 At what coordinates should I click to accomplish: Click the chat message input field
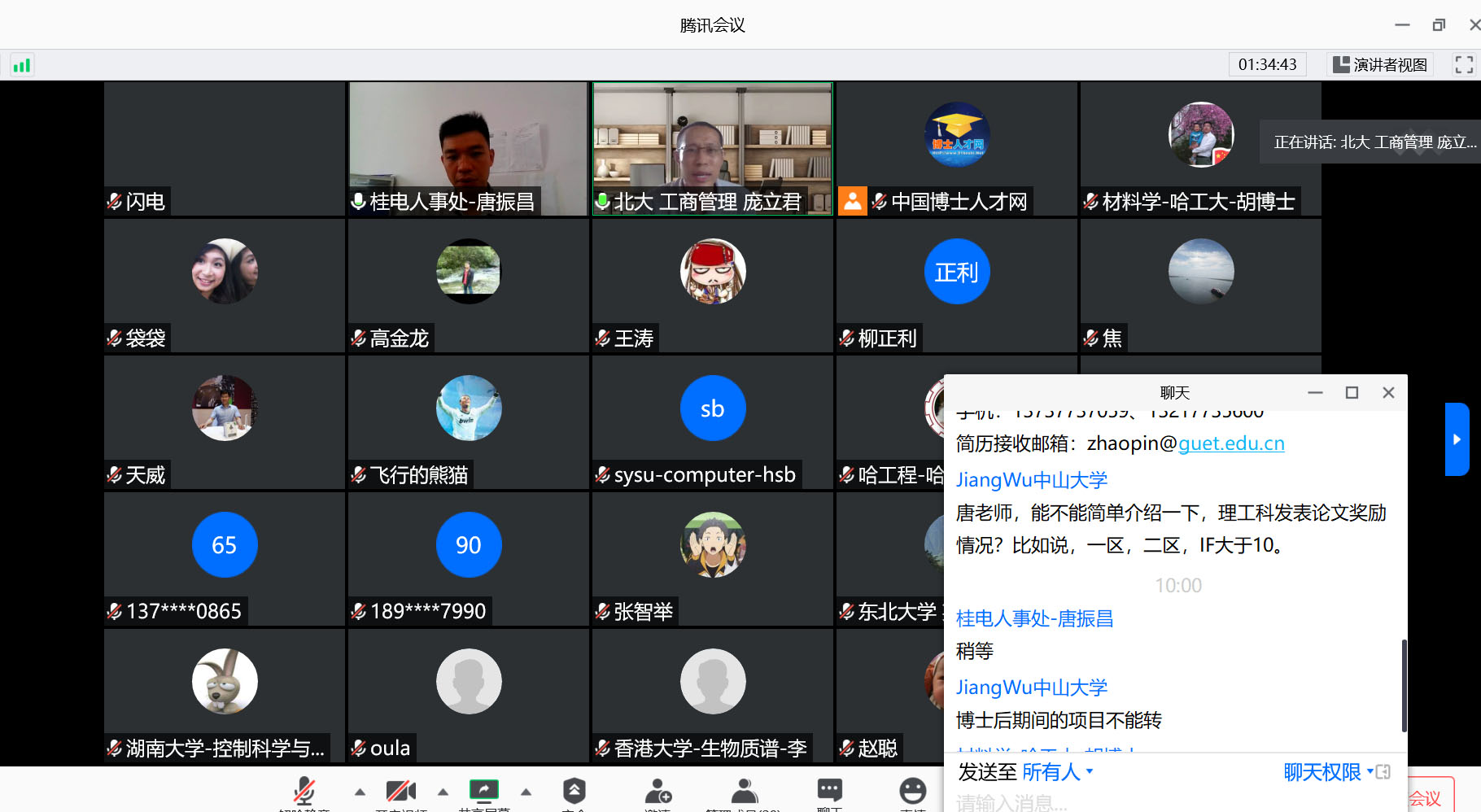[1175, 802]
